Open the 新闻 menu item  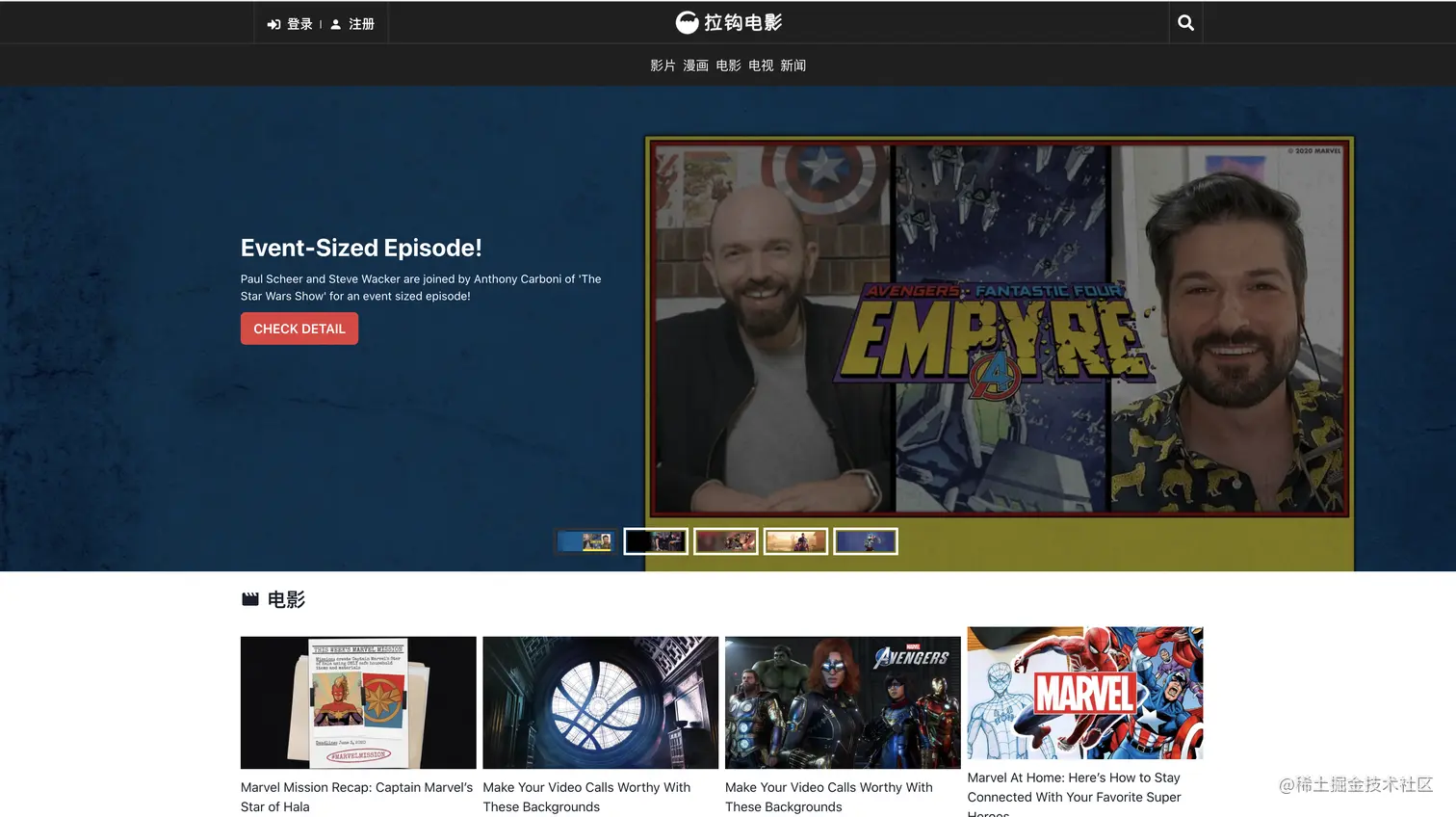793,66
